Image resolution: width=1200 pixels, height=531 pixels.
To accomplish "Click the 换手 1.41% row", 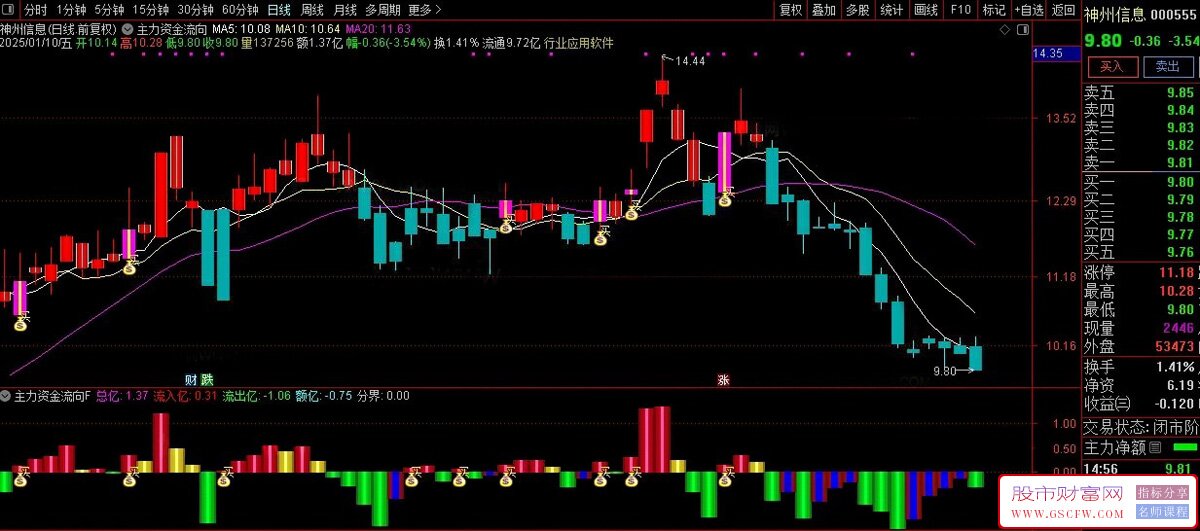I will click(1140, 366).
